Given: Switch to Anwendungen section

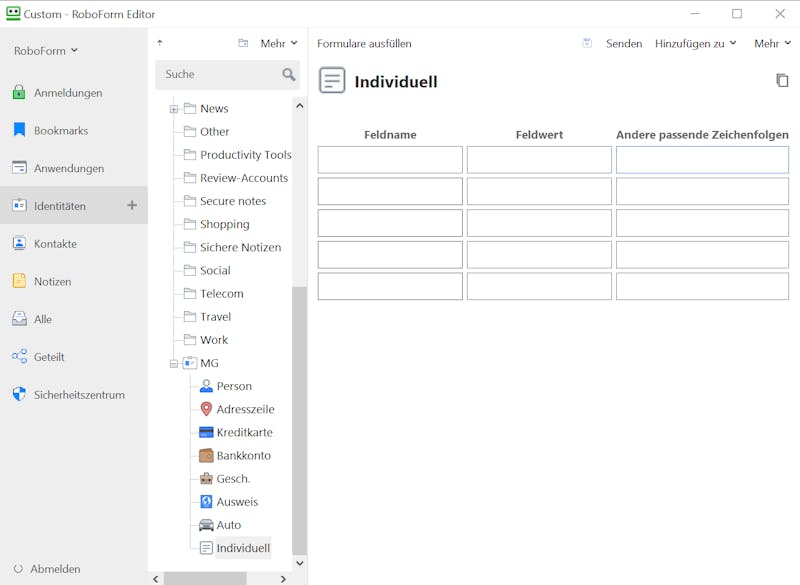Looking at the screenshot, I should pyautogui.click(x=69, y=168).
